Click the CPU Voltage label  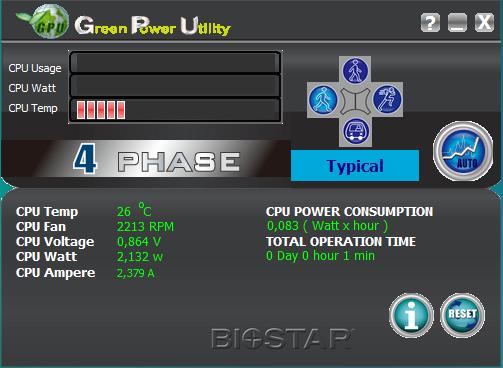tap(55, 242)
